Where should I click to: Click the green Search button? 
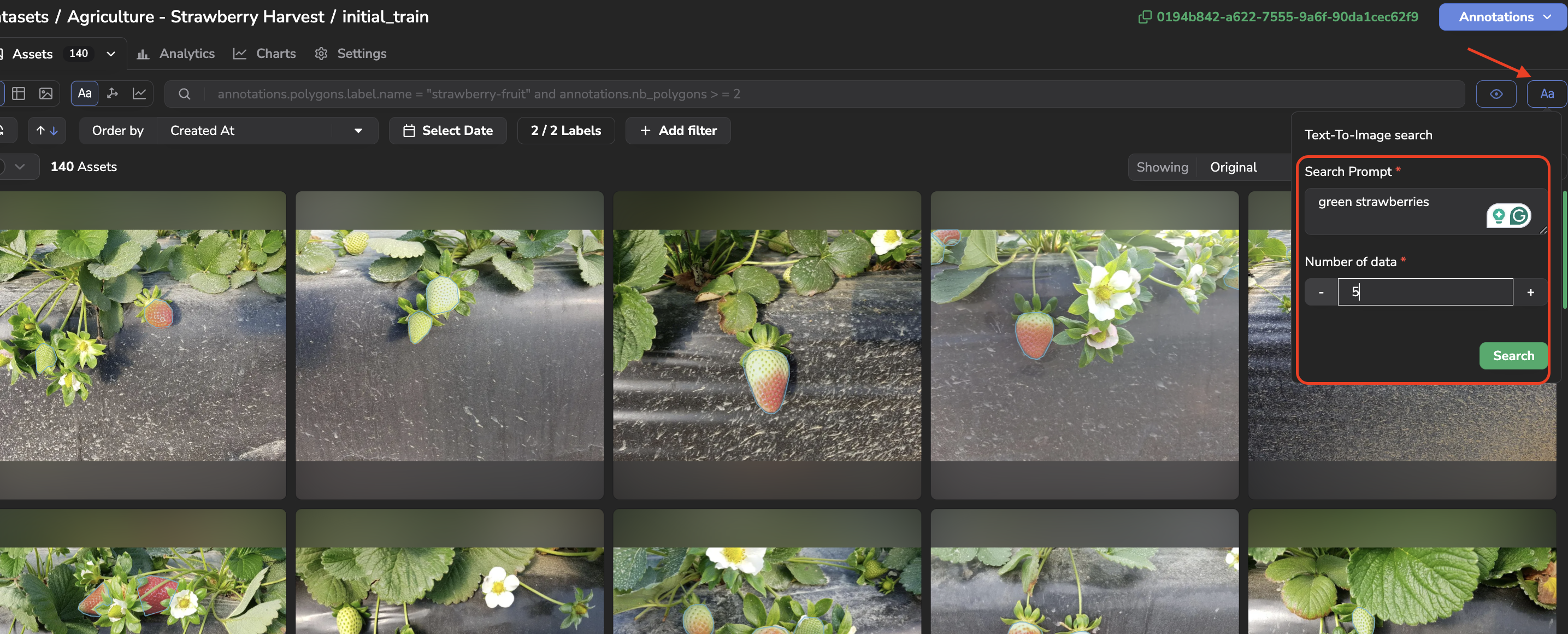pyautogui.click(x=1513, y=356)
